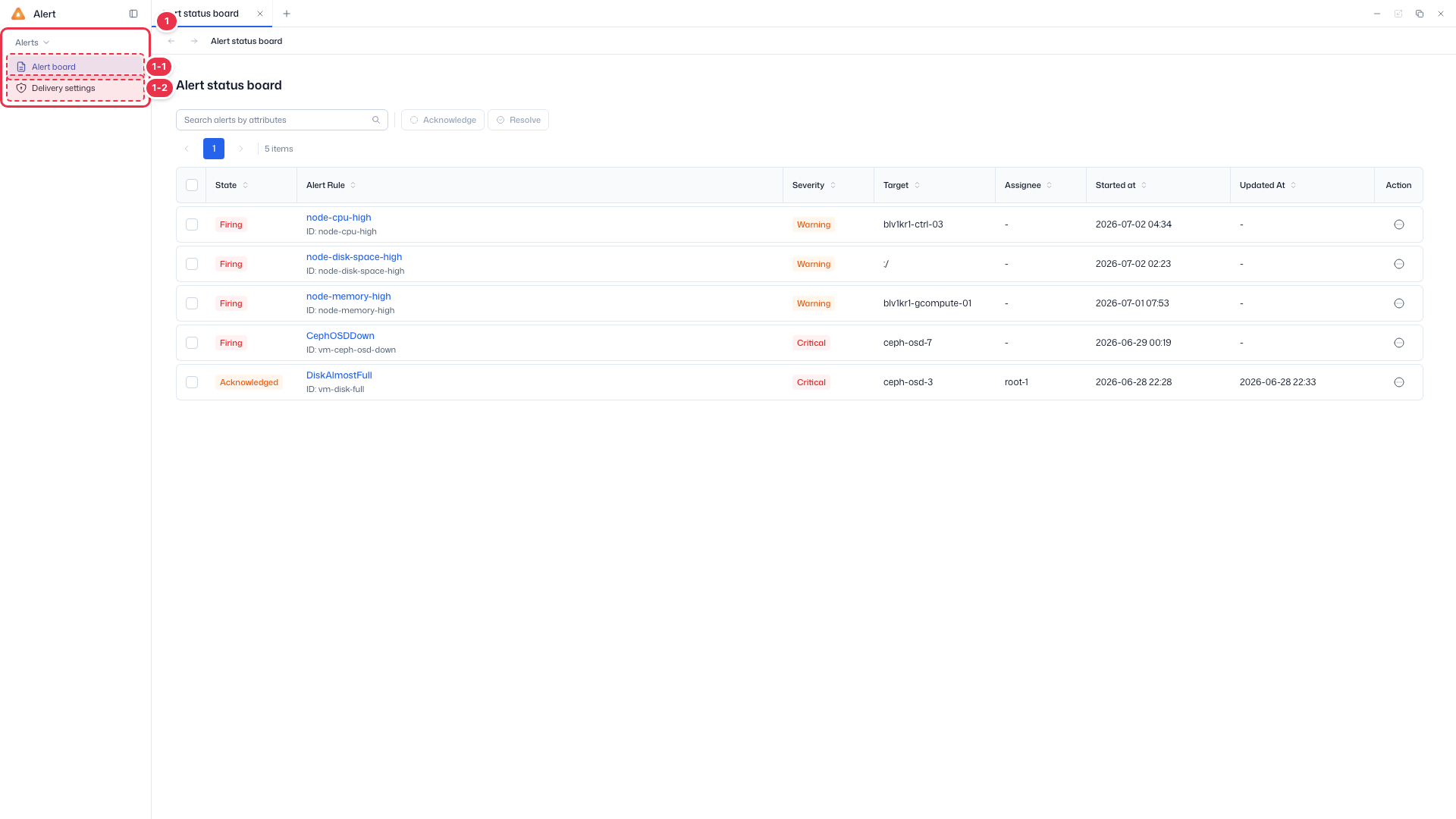This screenshot has height=819, width=1456.
Task: Click the Acknowledge button
Action: coord(443,120)
